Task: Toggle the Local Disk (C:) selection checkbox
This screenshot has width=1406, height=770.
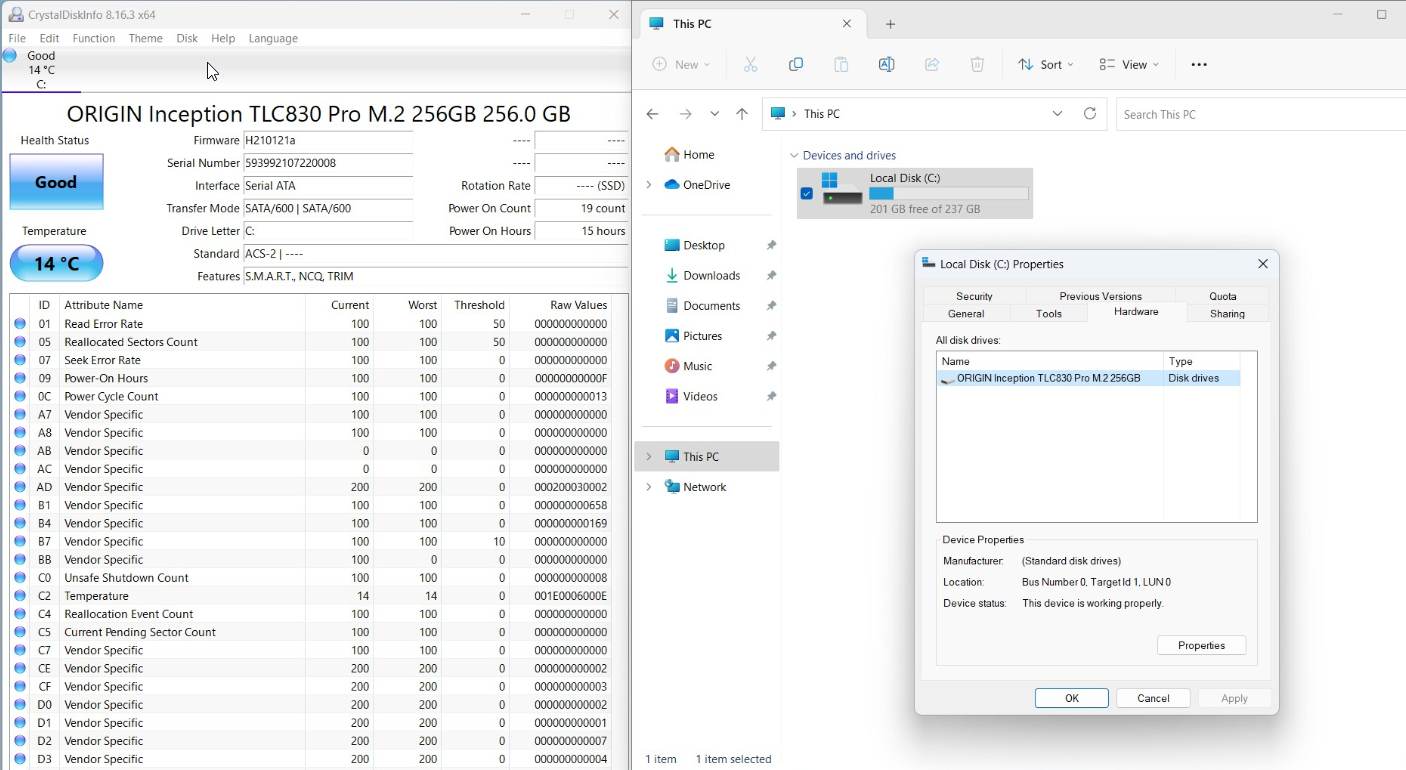Action: pos(807,194)
